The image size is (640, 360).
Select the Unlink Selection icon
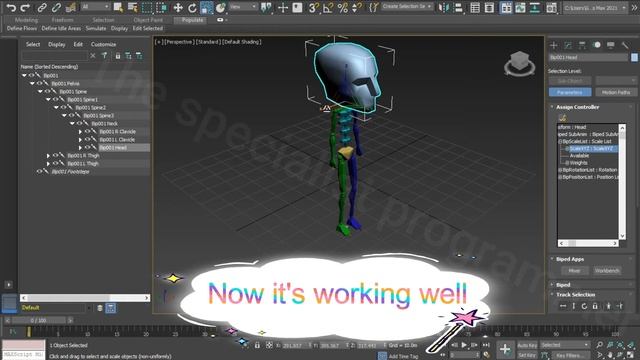56,7
